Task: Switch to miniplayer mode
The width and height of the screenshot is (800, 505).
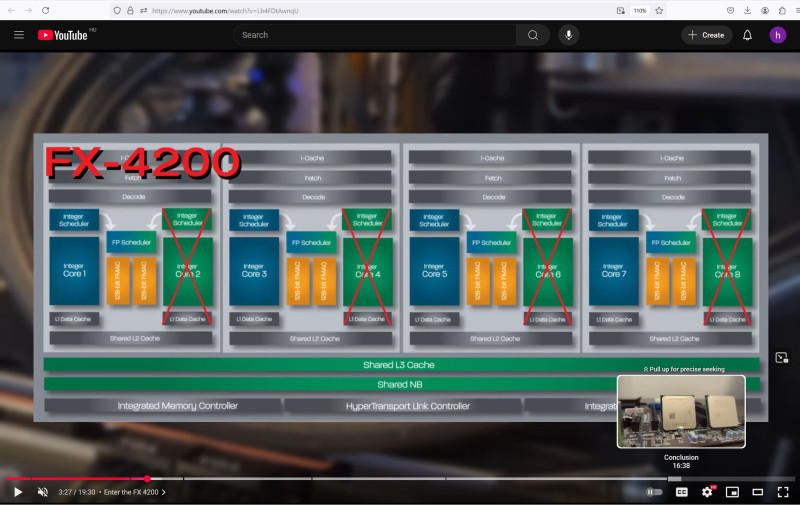Action: [732, 492]
